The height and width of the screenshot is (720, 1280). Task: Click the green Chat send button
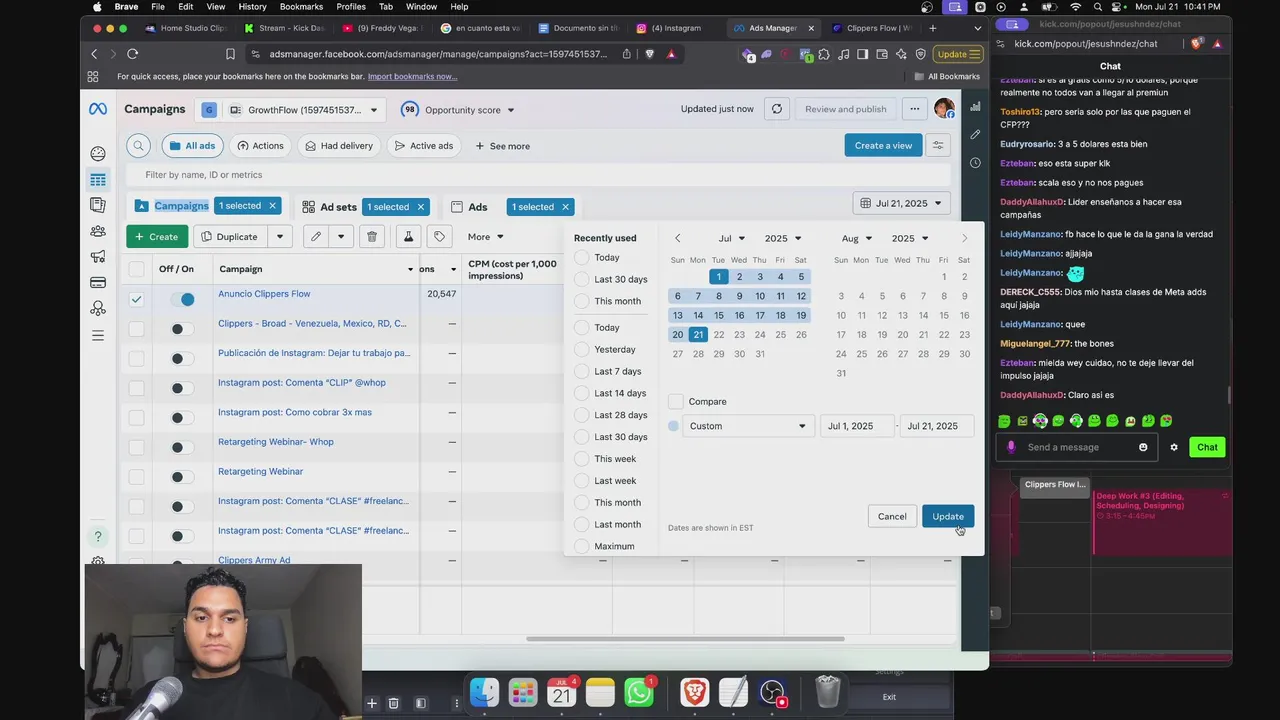(1207, 447)
